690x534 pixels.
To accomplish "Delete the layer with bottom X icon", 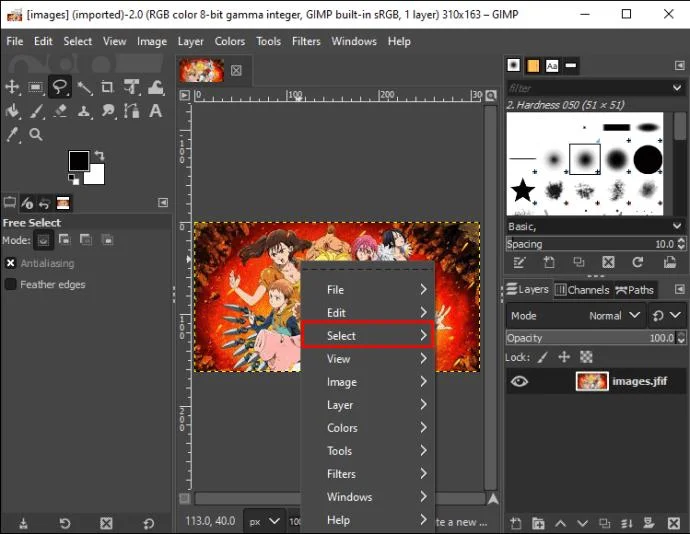I will click(674, 523).
